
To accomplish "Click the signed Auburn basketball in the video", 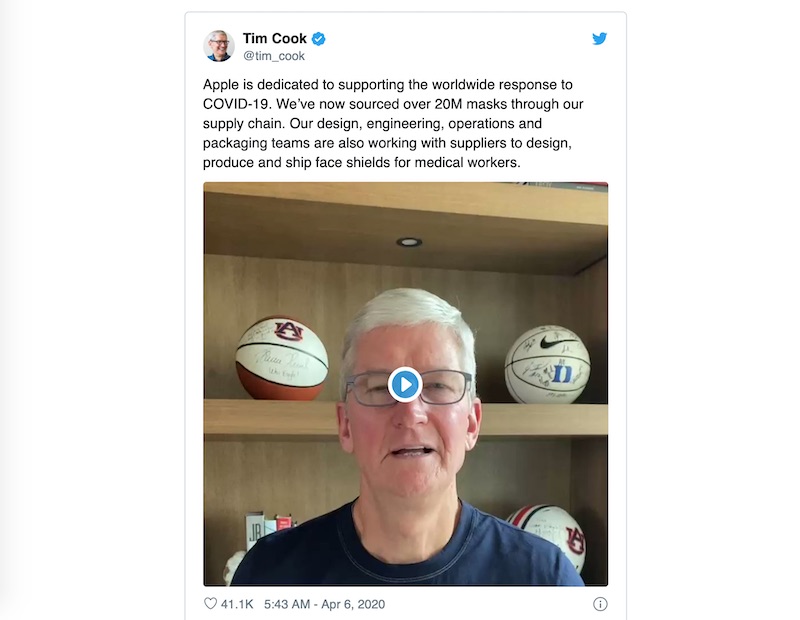I will click(x=282, y=358).
